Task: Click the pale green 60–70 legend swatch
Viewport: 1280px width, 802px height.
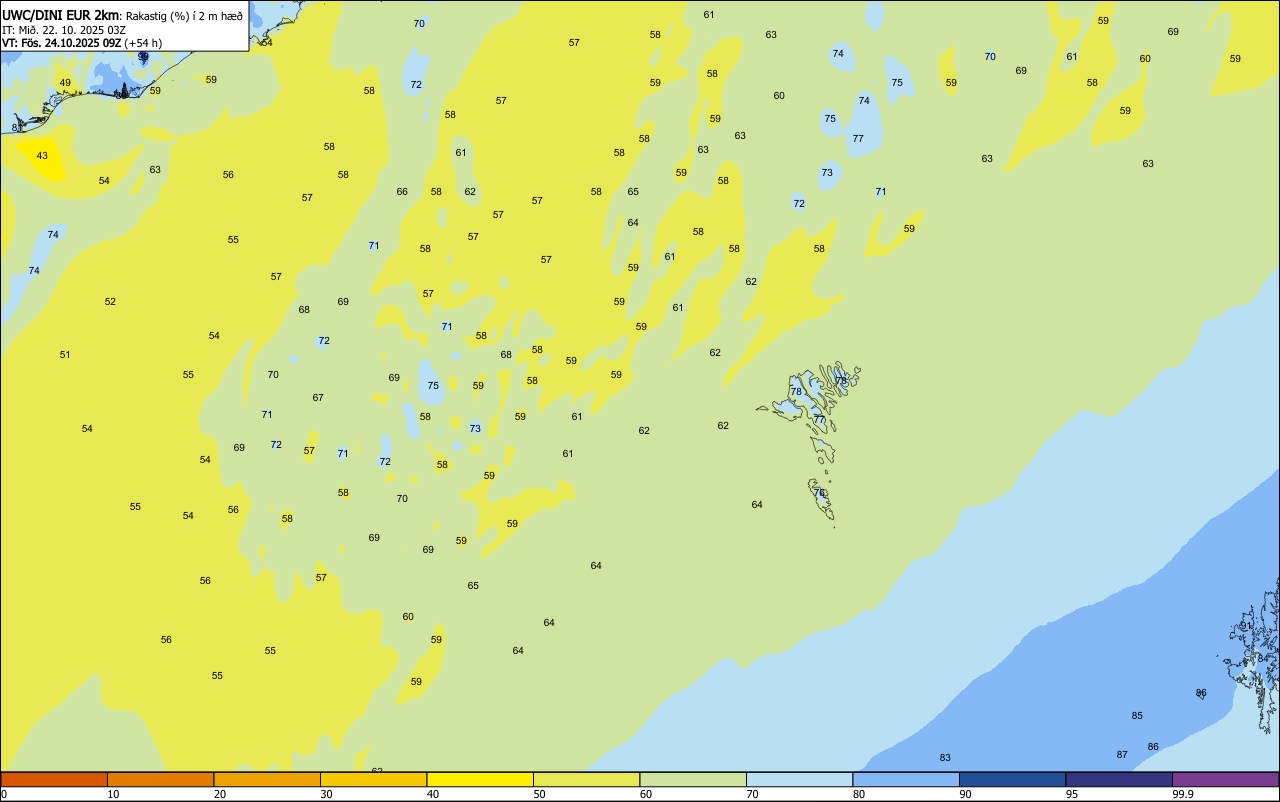Action: (x=693, y=779)
